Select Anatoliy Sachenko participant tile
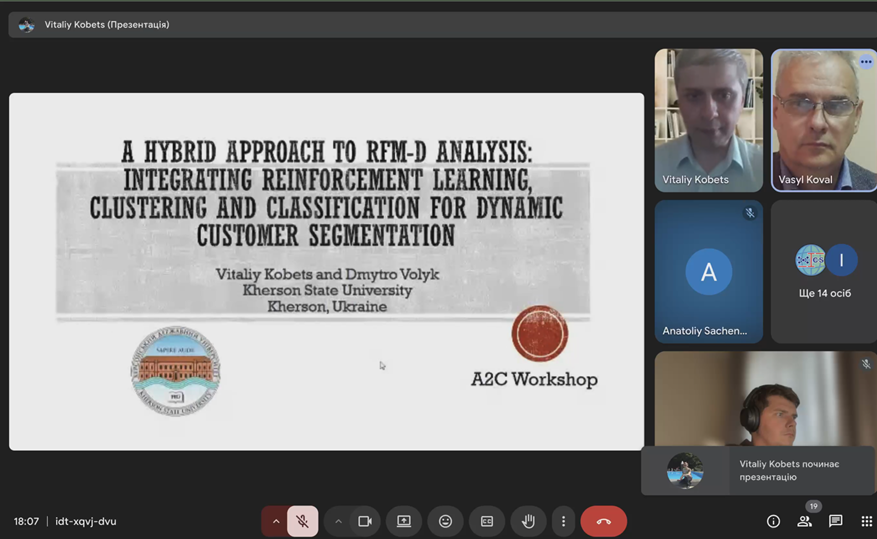The image size is (877, 539). pyautogui.click(x=708, y=271)
